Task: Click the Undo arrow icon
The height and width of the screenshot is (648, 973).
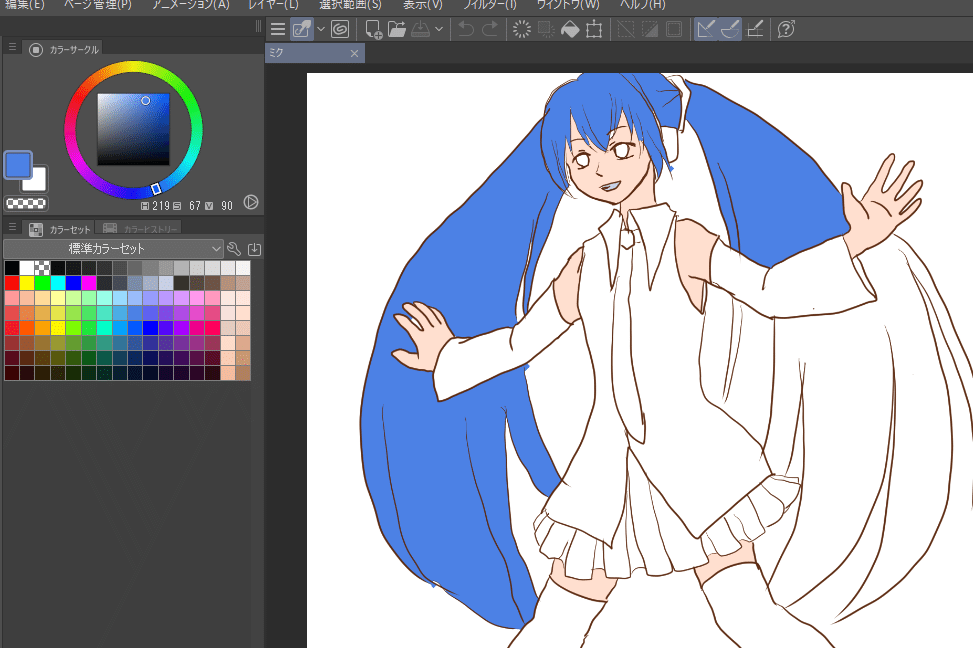Action: [x=466, y=29]
